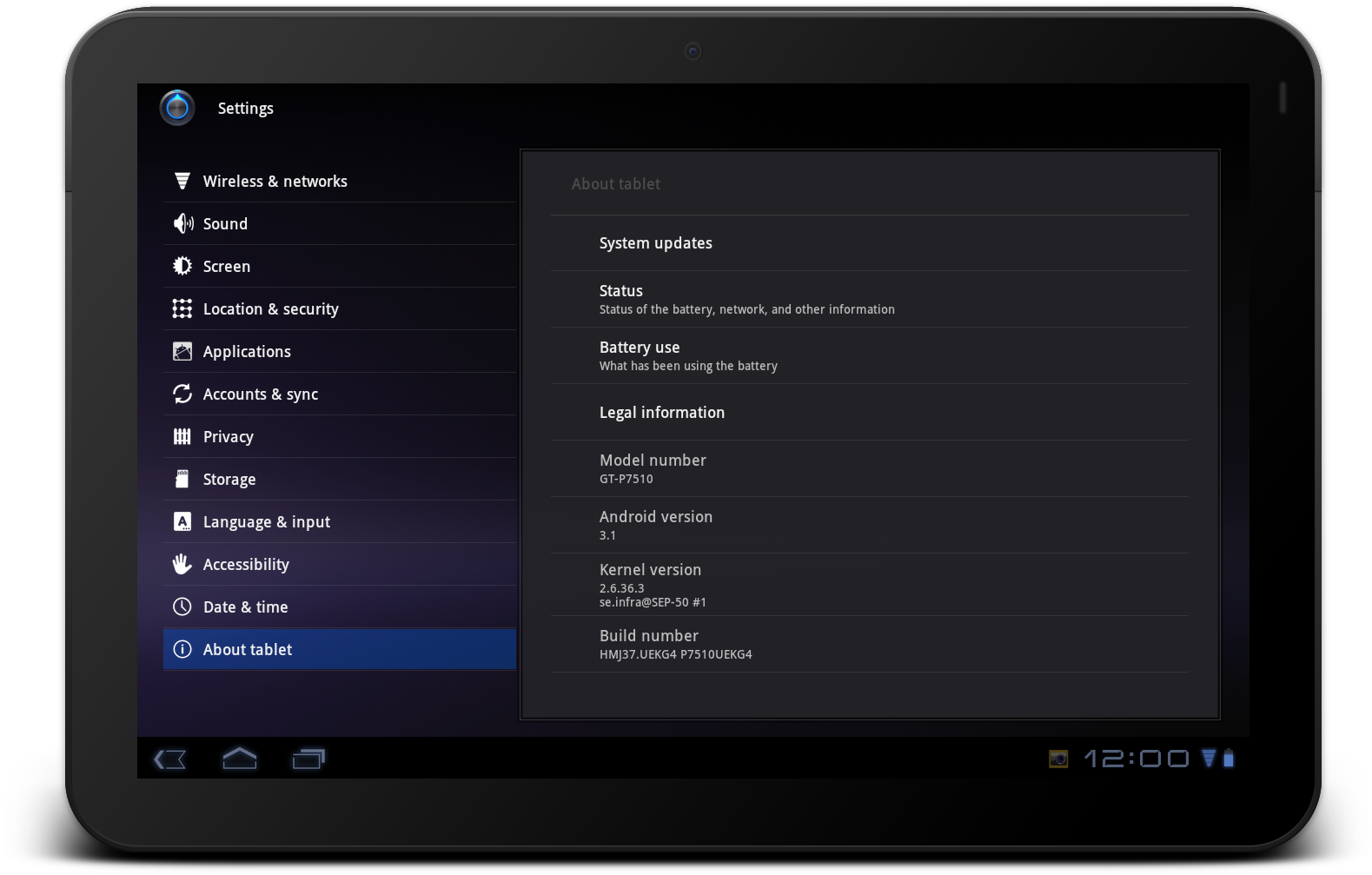Tap the Wi-Fi signal status icon
Screen dimensions: 1372x875
[x=1208, y=759]
